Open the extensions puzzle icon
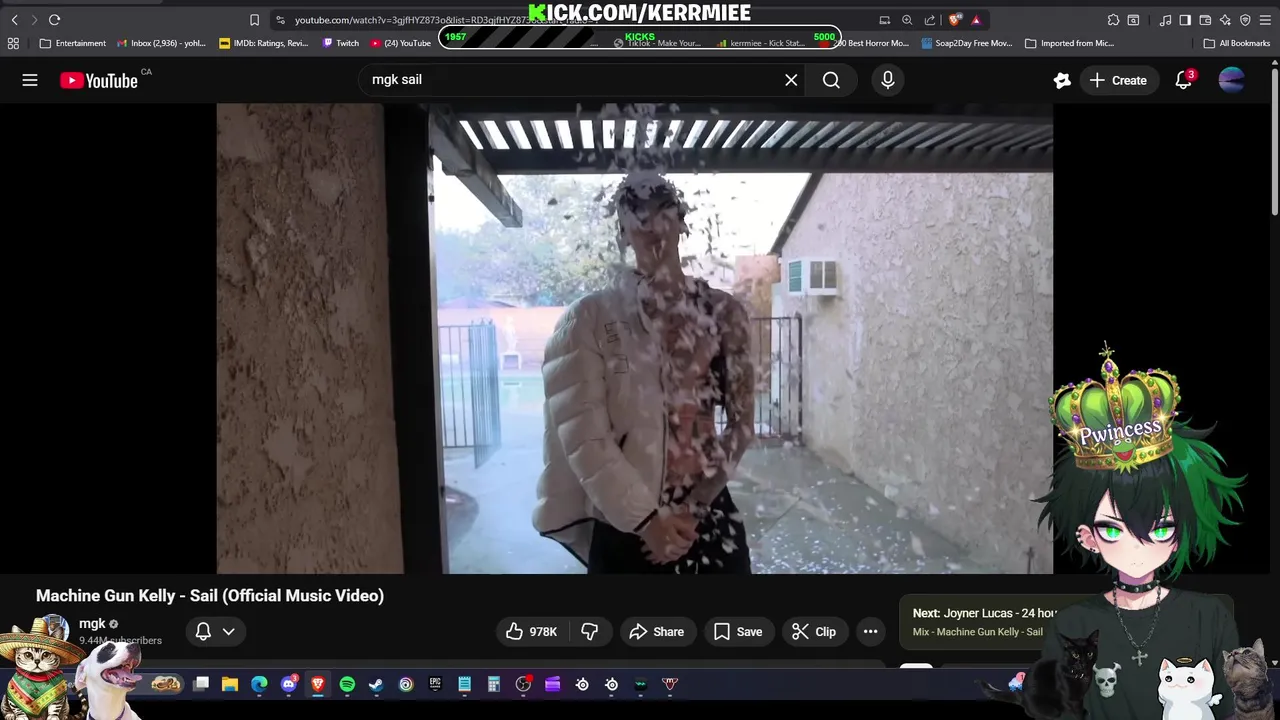Viewport: 1280px width, 720px height. [x=1113, y=20]
